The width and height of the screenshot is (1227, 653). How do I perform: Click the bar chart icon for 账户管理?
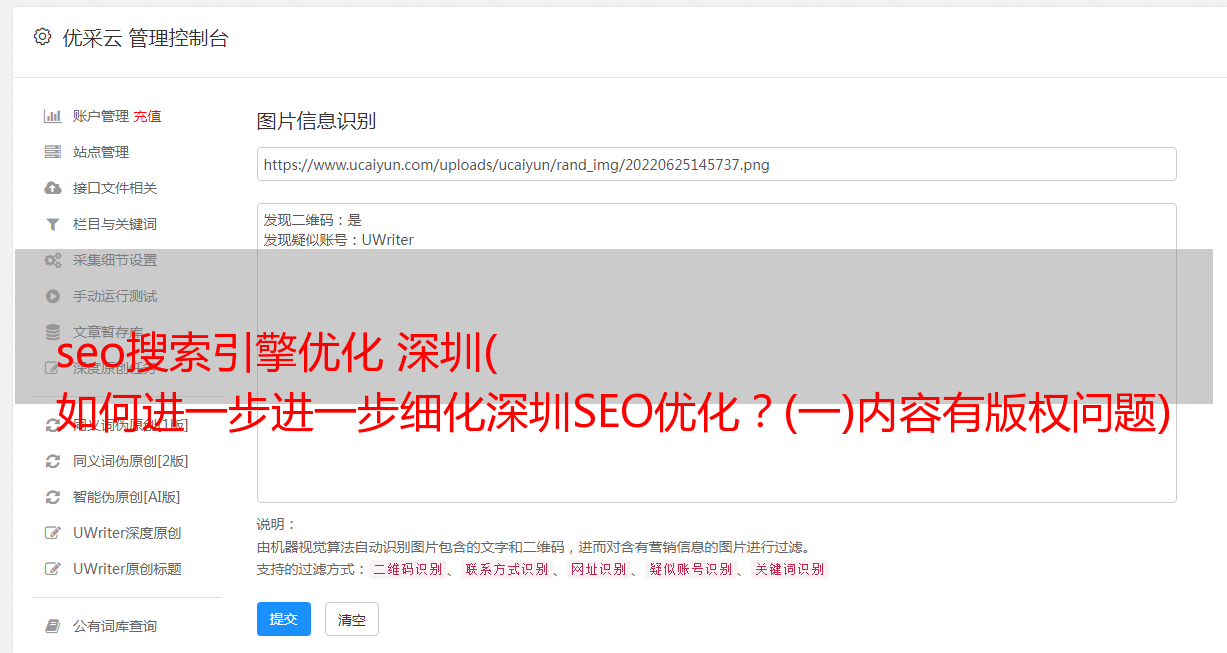53,116
